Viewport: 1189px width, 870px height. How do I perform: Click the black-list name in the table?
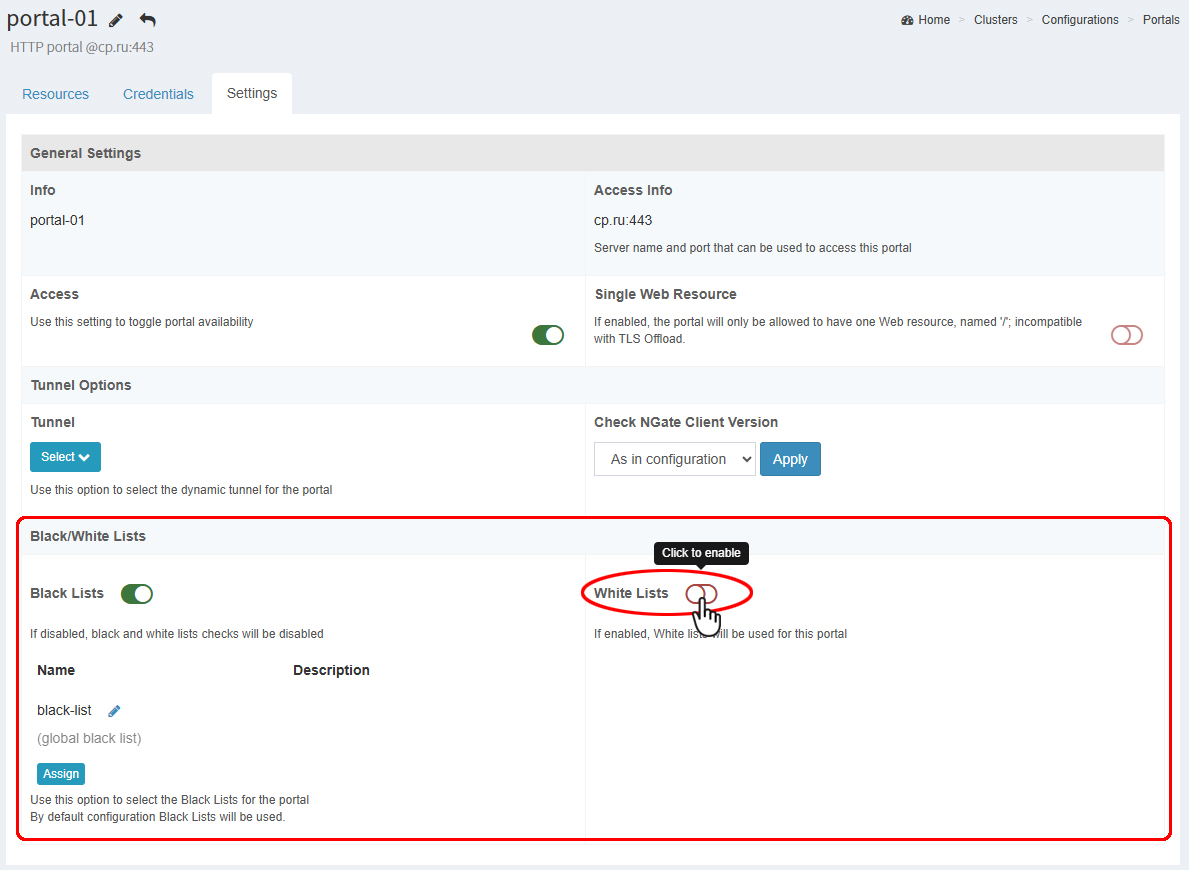(64, 711)
